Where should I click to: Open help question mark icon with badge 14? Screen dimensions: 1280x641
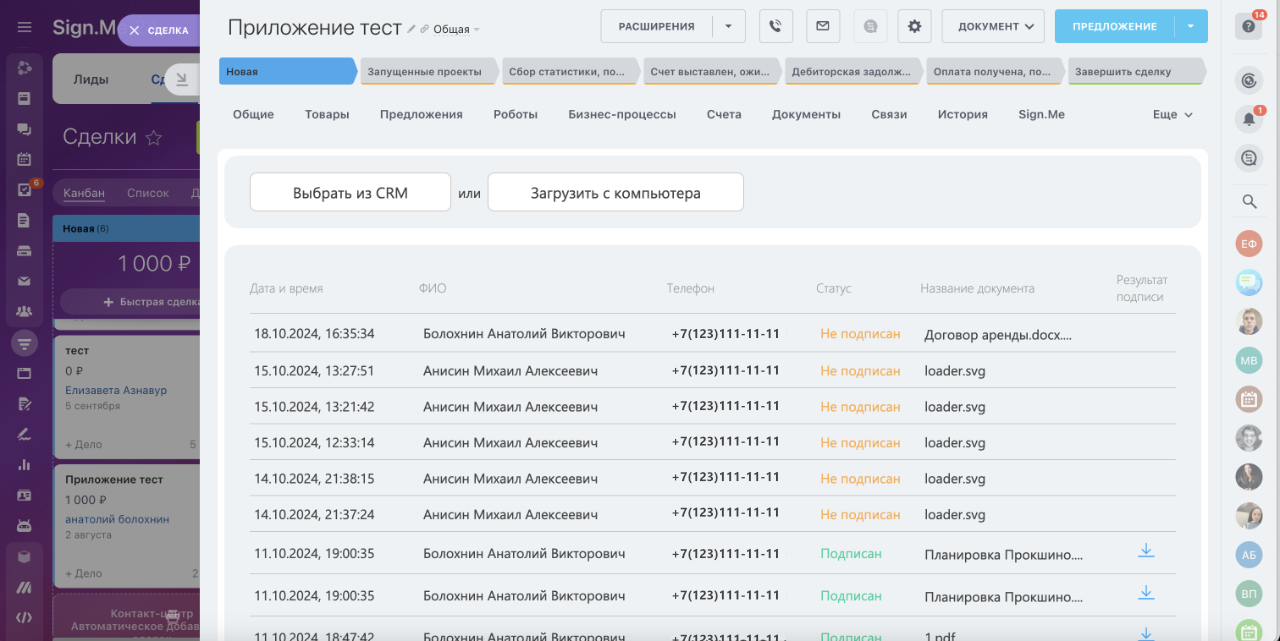(1249, 26)
